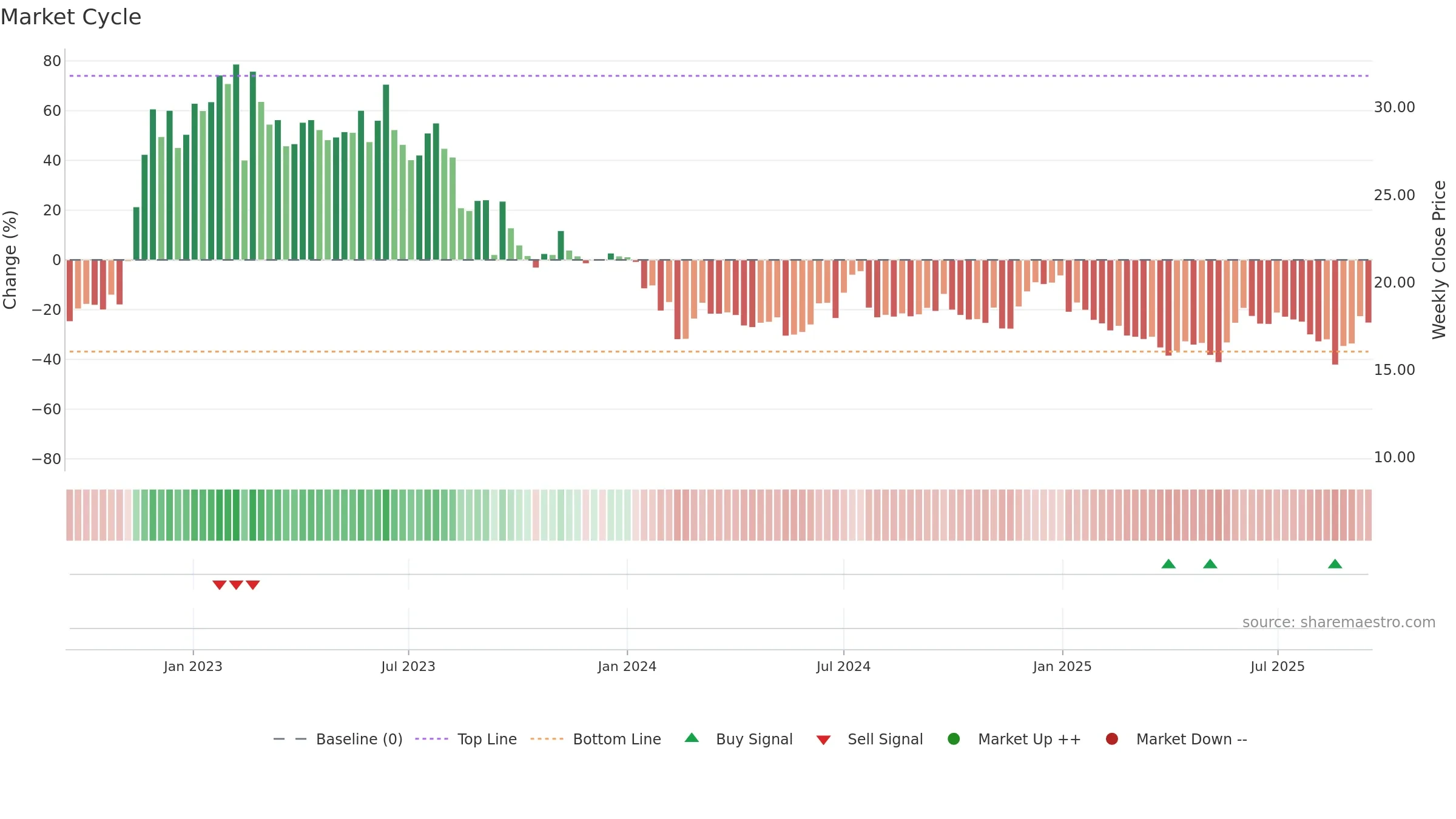The height and width of the screenshot is (819, 1456).
Task: Click the Market Cycle chart title
Action: [71, 17]
